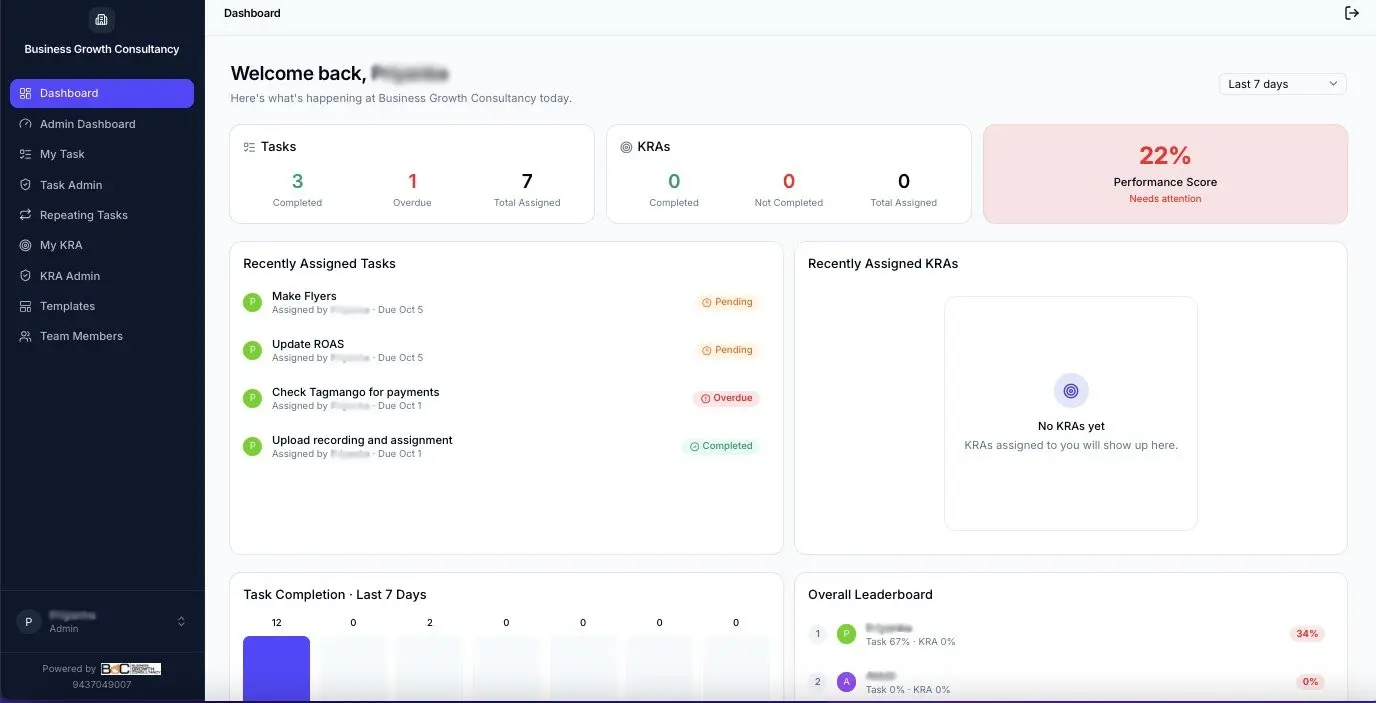Click the 0% score badge in leaderboard
This screenshot has width=1376, height=703.
tap(1309, 682)
